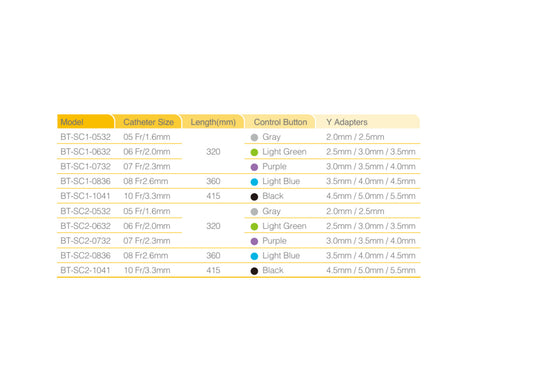Click length value 360 in BT-SC1-0836 row
The width and height of the screenshot is (533, 366).
point(213,181)
